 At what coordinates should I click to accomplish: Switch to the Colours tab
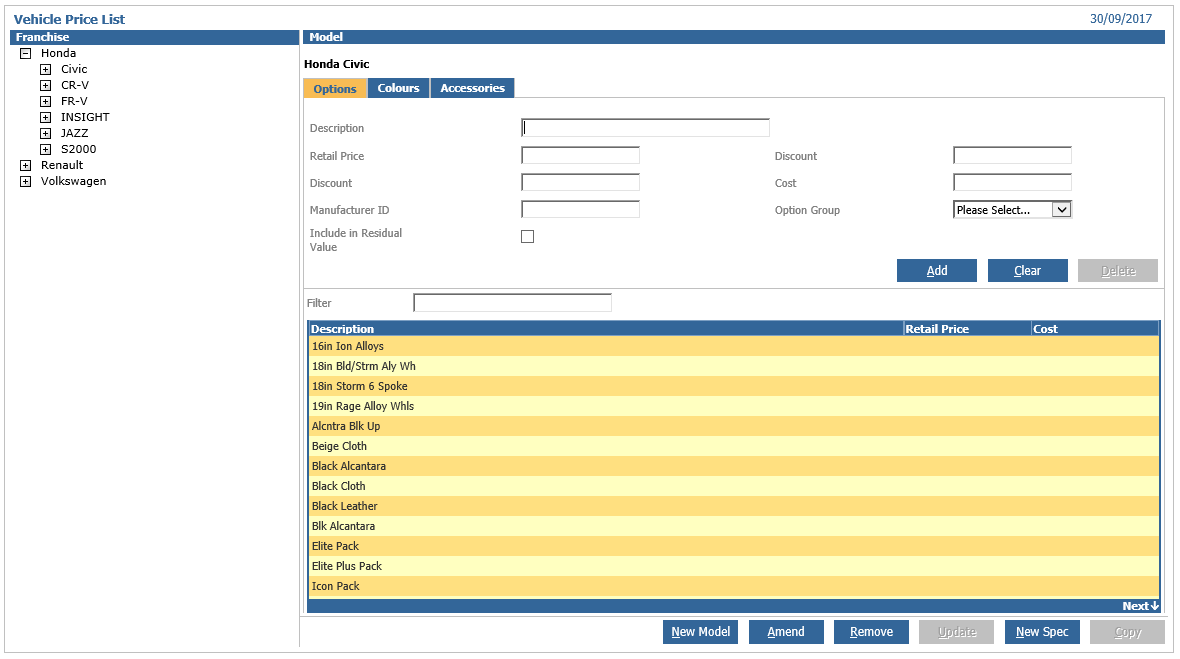click(x=398, y=88)
